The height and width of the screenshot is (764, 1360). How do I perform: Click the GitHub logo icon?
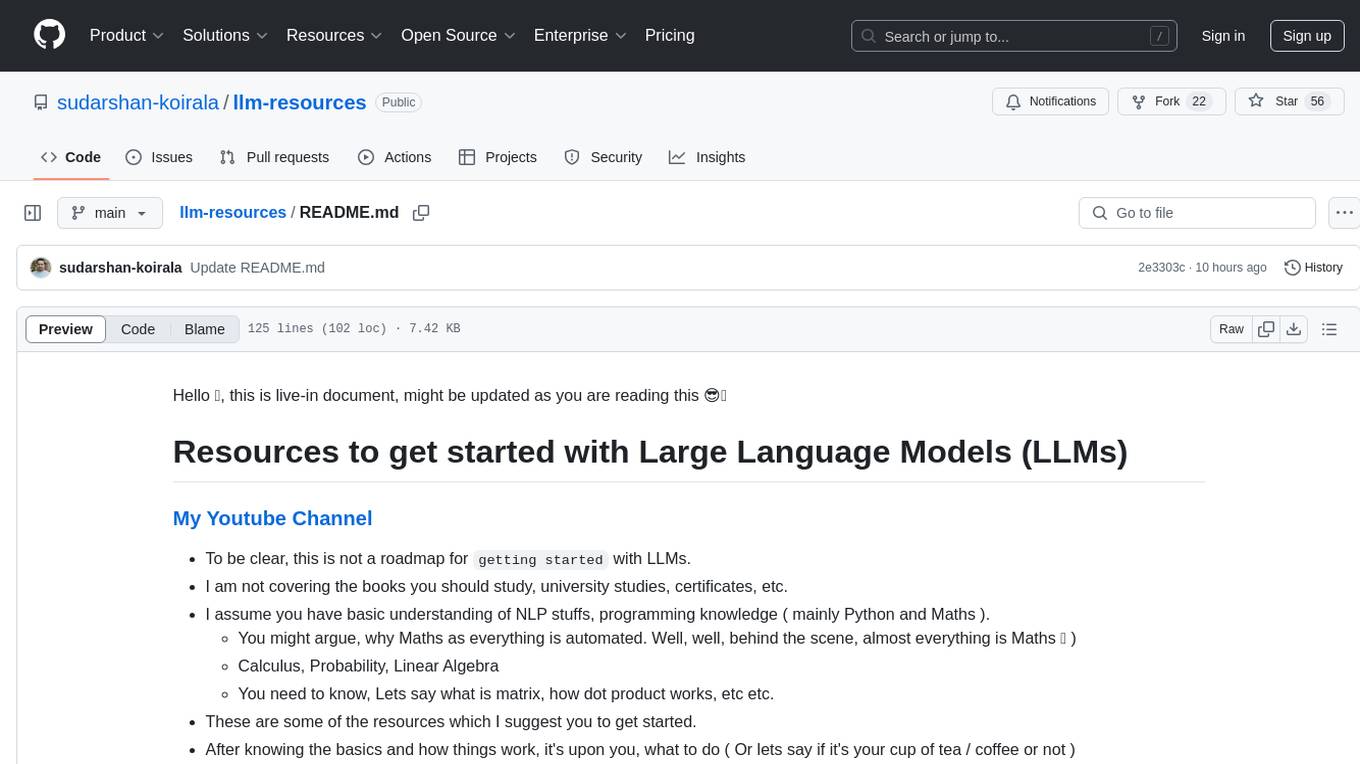50,35
